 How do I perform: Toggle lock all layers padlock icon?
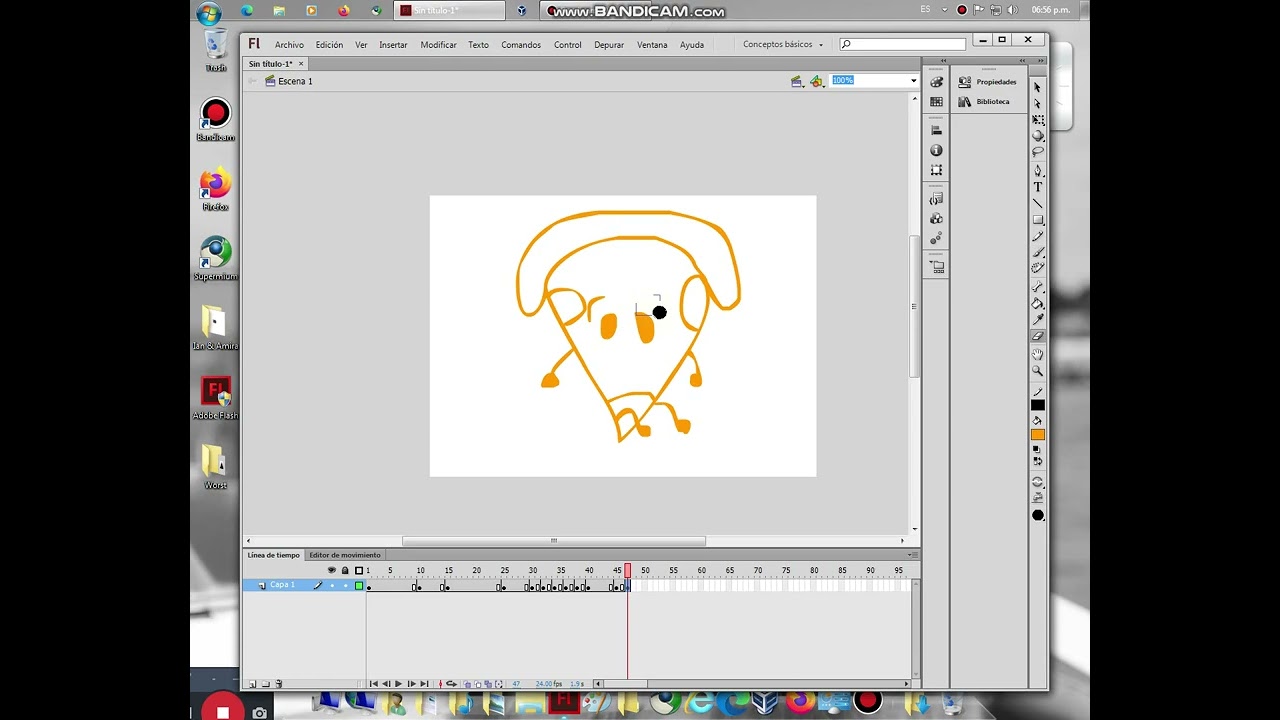345,570
